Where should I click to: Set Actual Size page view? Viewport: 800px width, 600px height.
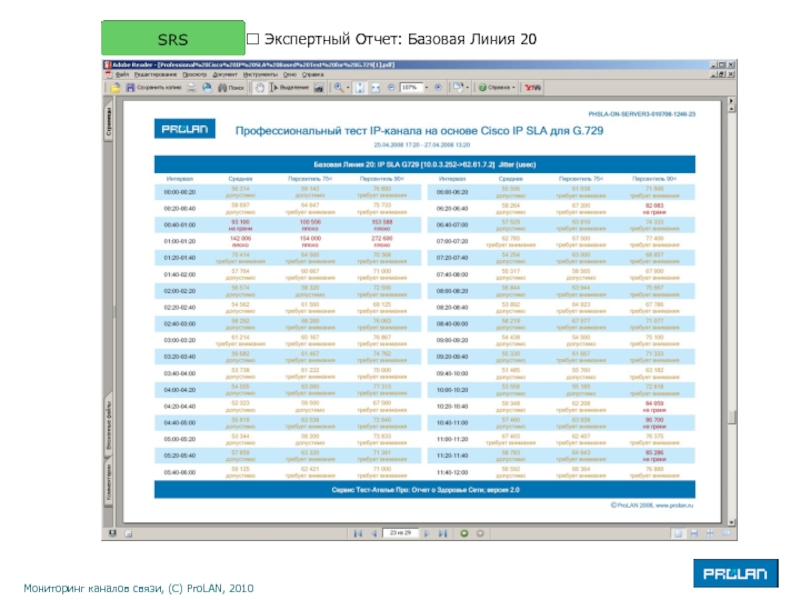click(x=360, y=88)
